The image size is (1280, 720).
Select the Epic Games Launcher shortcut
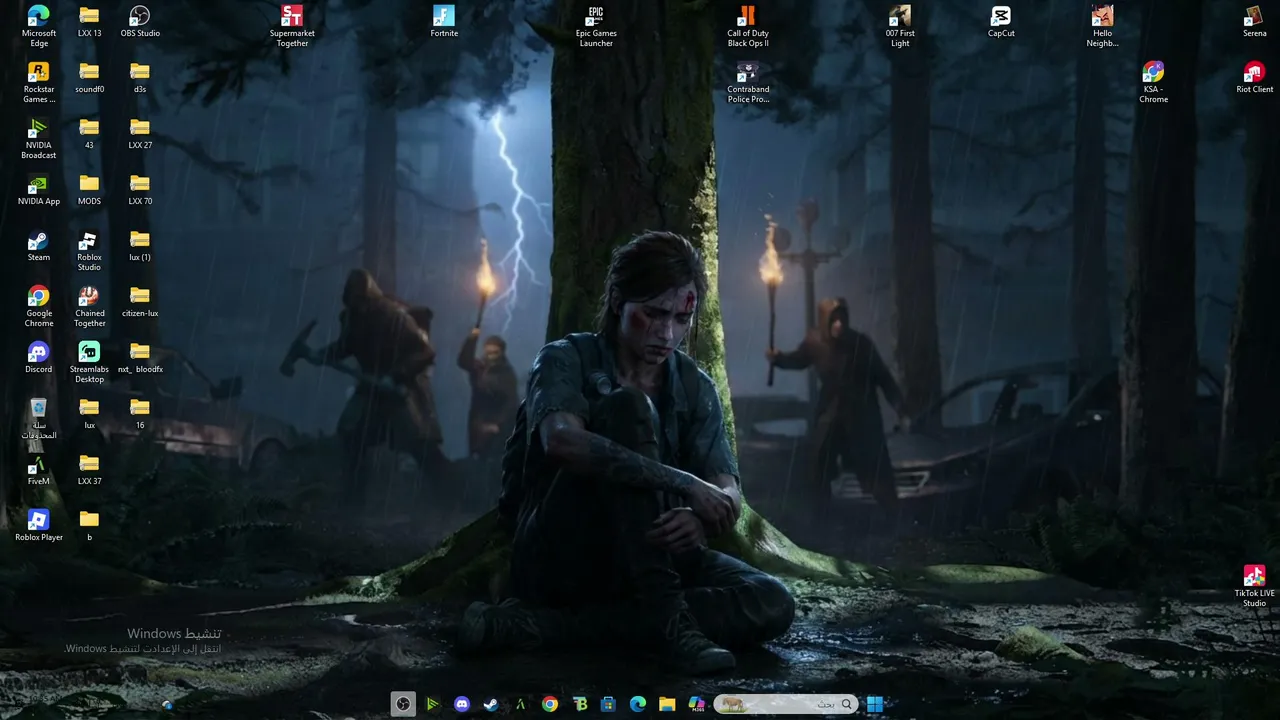click(596, 26)
